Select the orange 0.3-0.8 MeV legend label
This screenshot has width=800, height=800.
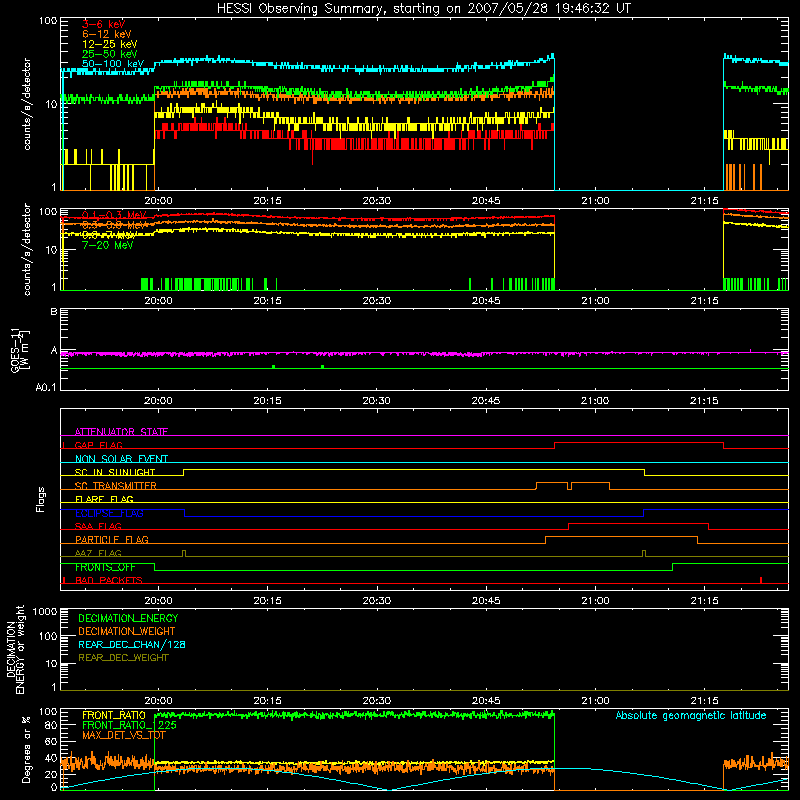tap(114, 225)
